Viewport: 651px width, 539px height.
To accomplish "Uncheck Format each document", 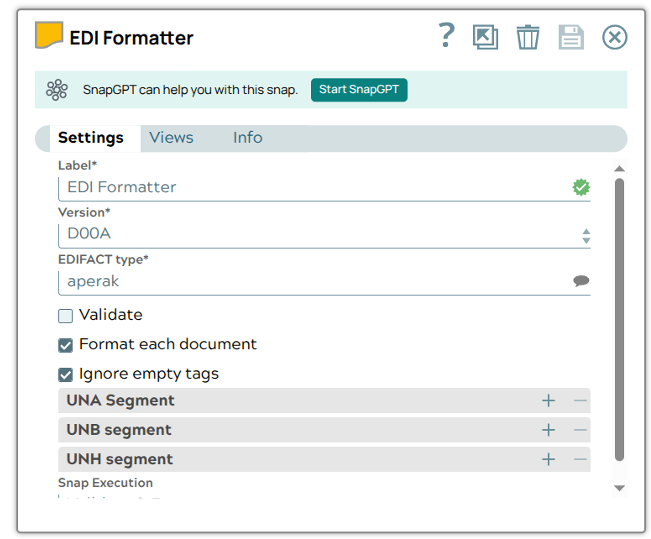I will [66, 345].
